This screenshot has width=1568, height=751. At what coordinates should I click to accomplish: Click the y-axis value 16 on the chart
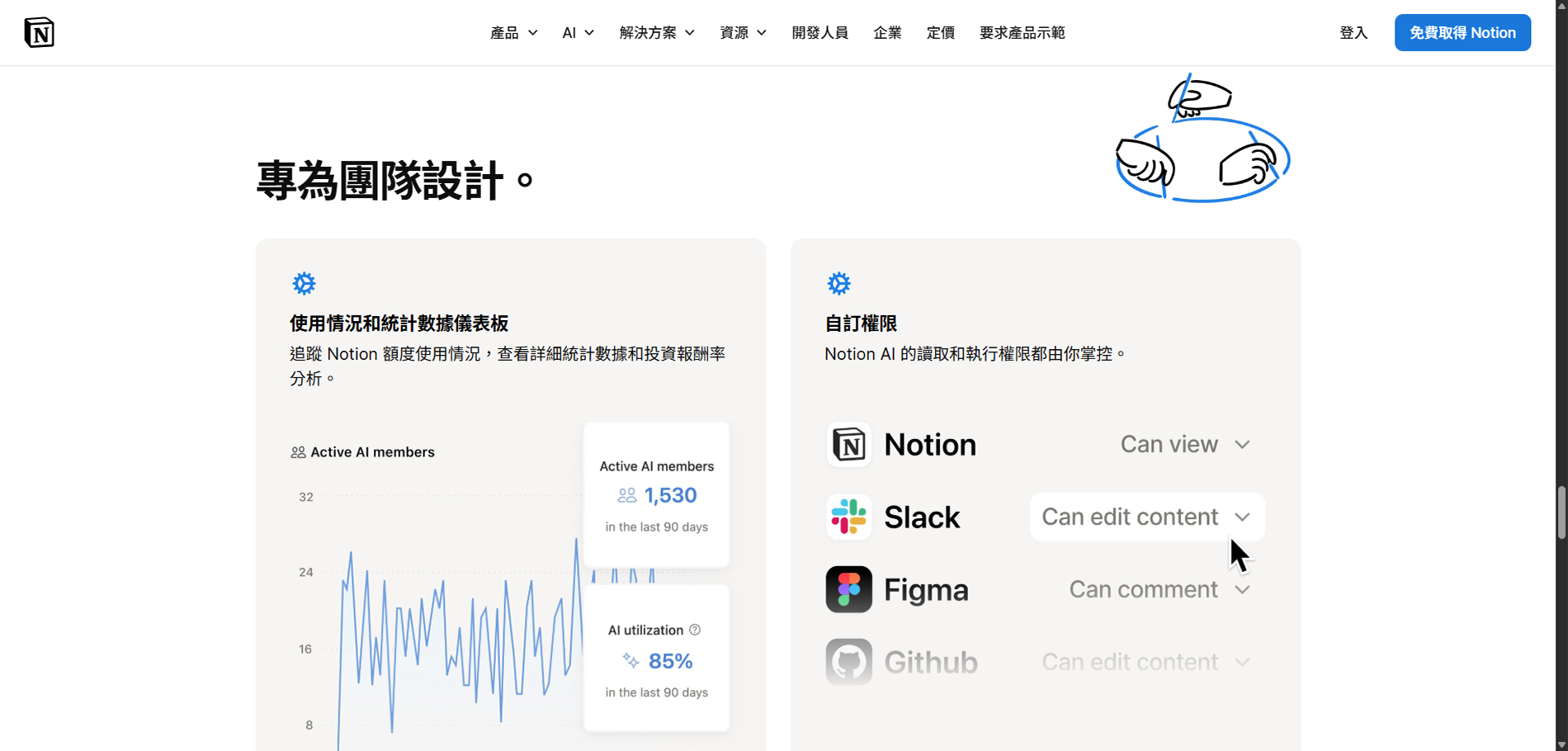pyautogui.click(x=305, y=649)
